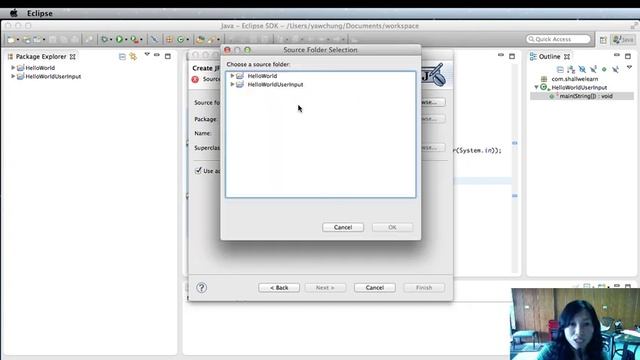Click the Search toolbar icon
Image resolution: width=640 pixels, height=360 pixels.
coord(211,40)
